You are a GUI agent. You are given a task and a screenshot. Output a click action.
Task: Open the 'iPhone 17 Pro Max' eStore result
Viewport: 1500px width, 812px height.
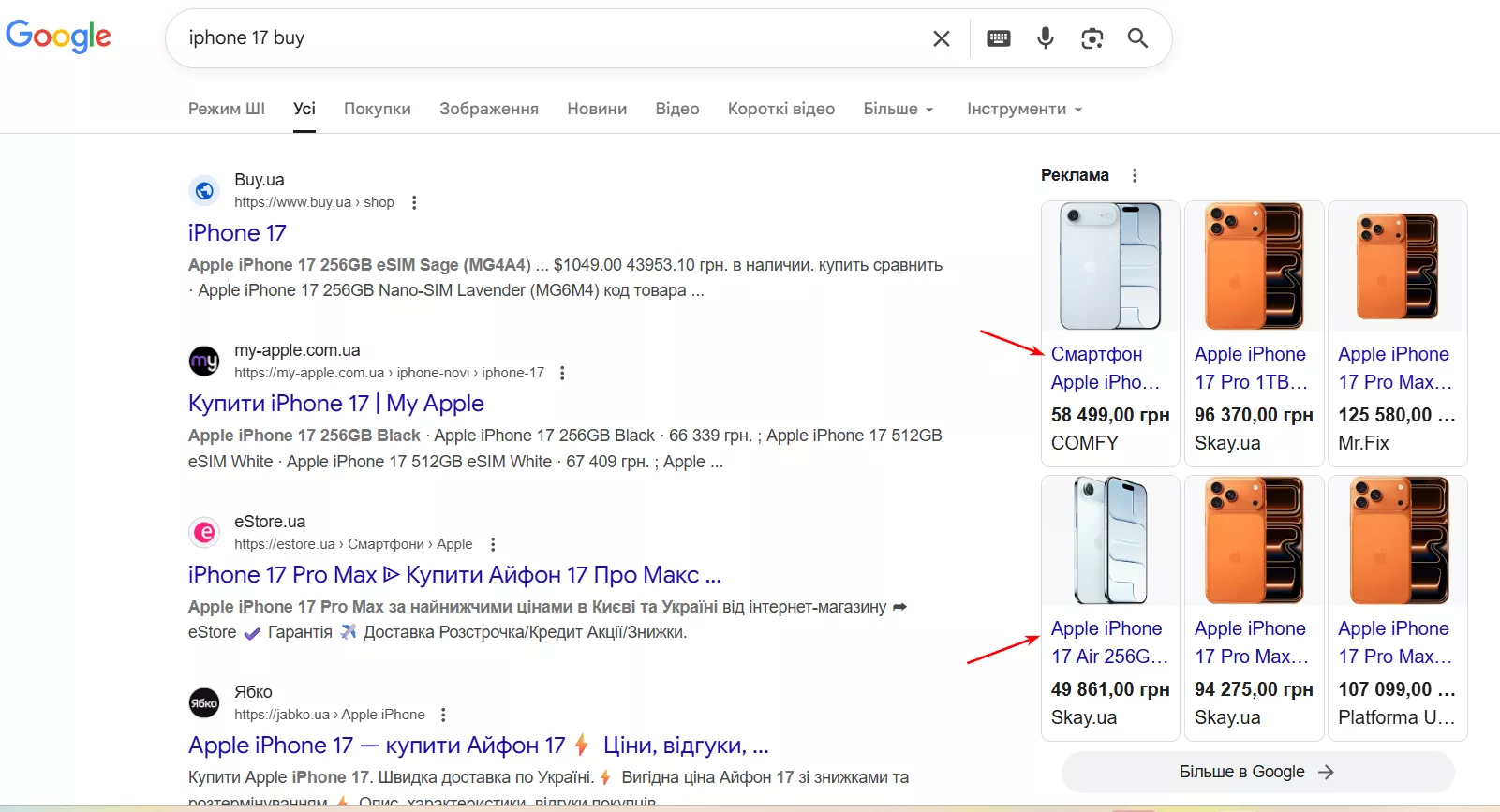click(x=454, y=574)
